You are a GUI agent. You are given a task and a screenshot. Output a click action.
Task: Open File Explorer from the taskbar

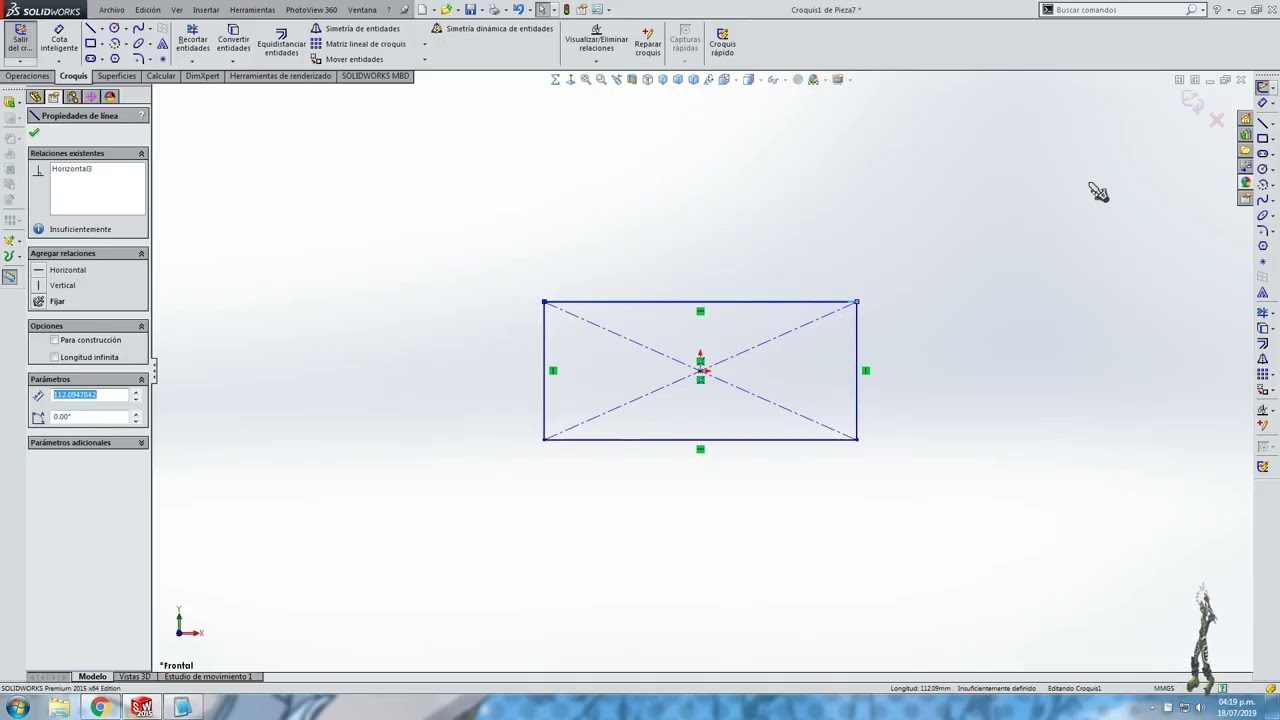pos(59,708)
